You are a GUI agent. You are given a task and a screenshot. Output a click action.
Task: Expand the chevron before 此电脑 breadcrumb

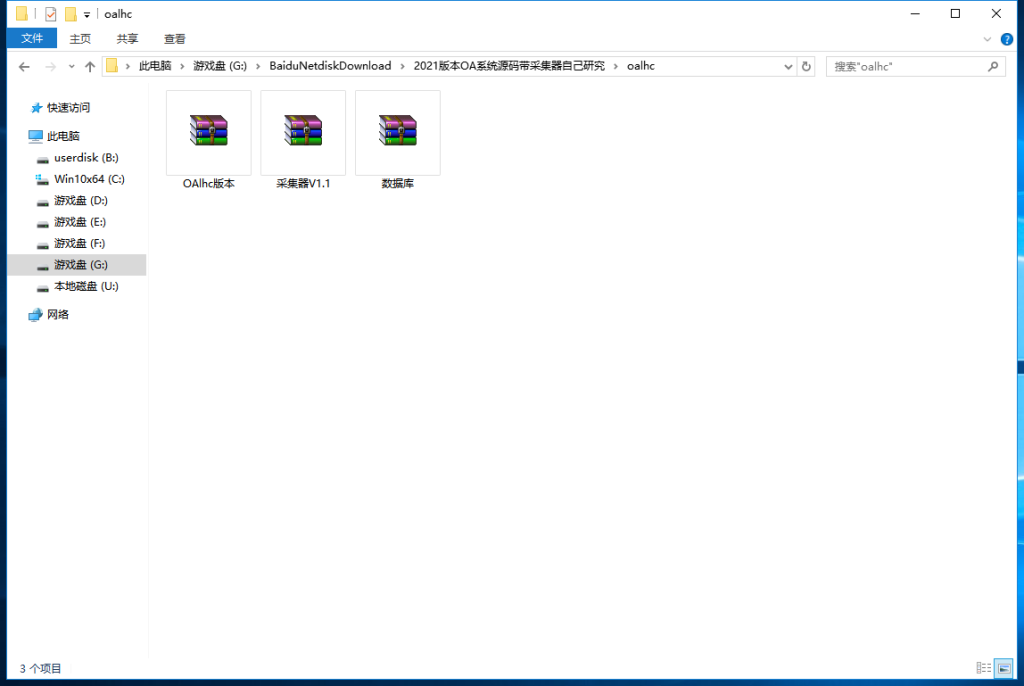coord(128,67)
